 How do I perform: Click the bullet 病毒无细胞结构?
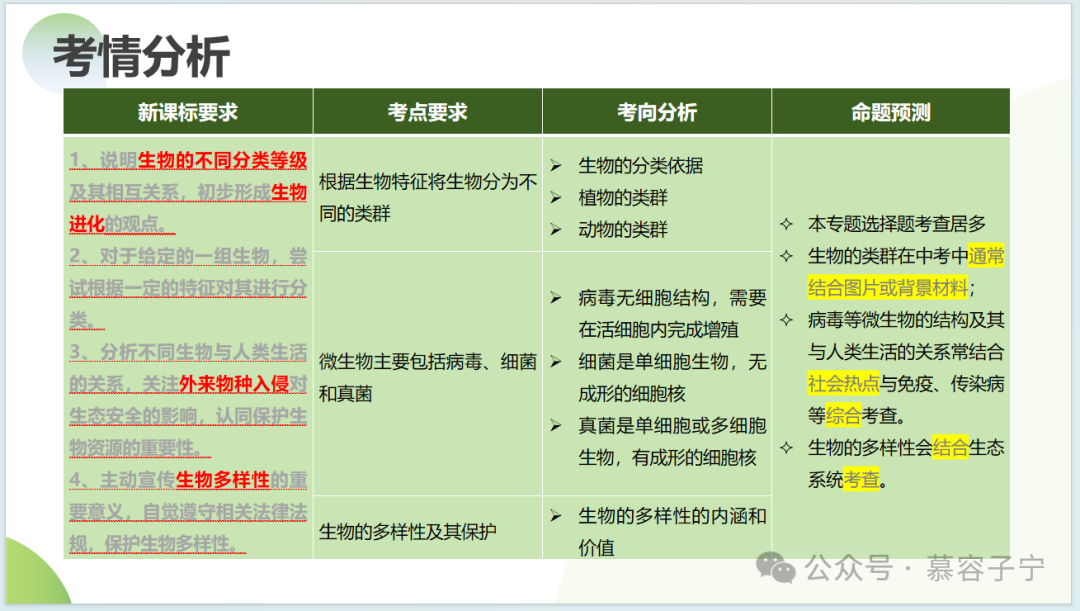tap(672, 313)
